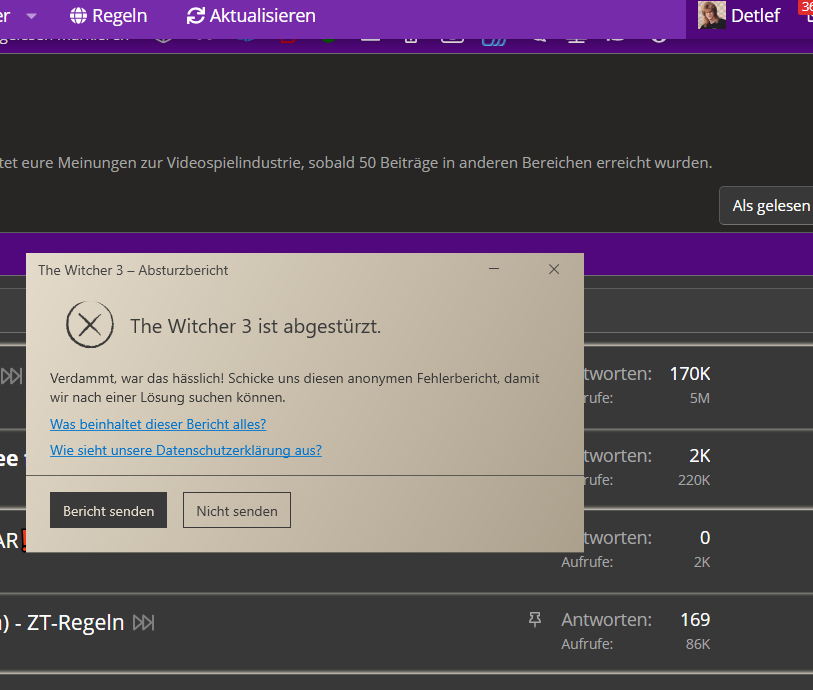Close the Witcher 3 Absturzbericht dialog
Viewport: 813px width, 690px height.
[x=554, y=269]
